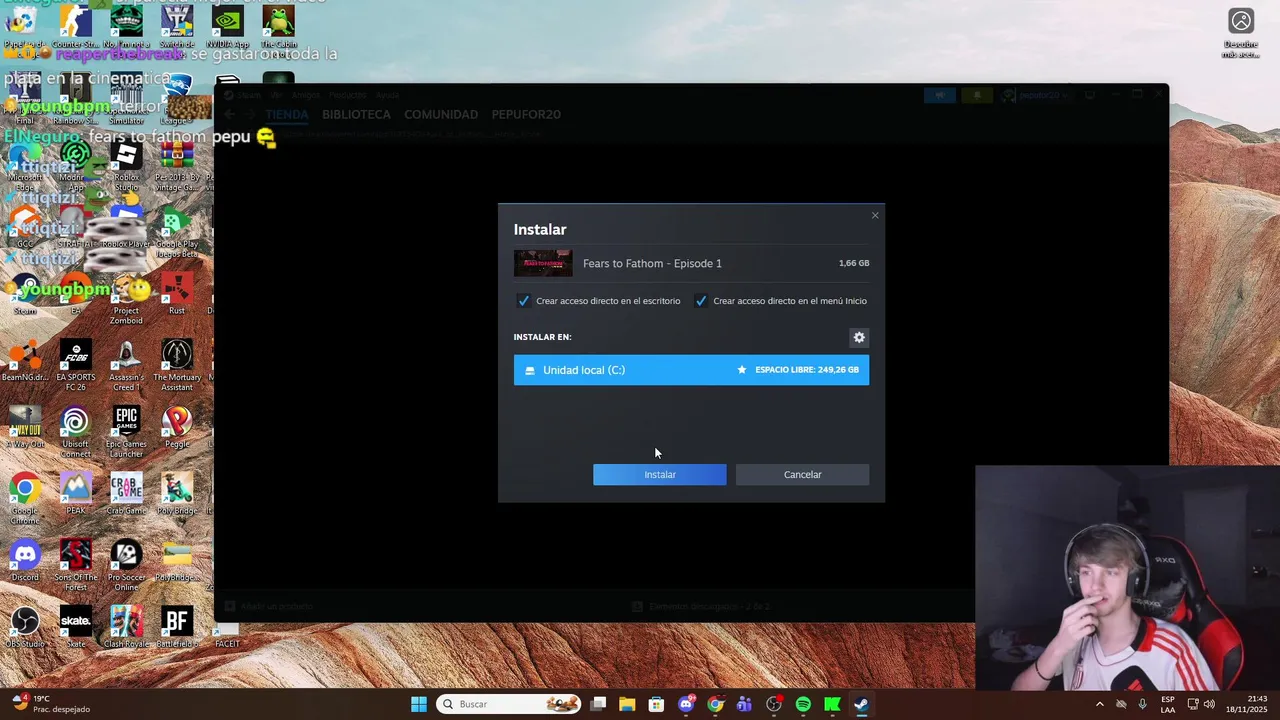Open Peggle desktop icon
Image resolution: width=1280 pixels, height=720 pixels.
[177, 427]
